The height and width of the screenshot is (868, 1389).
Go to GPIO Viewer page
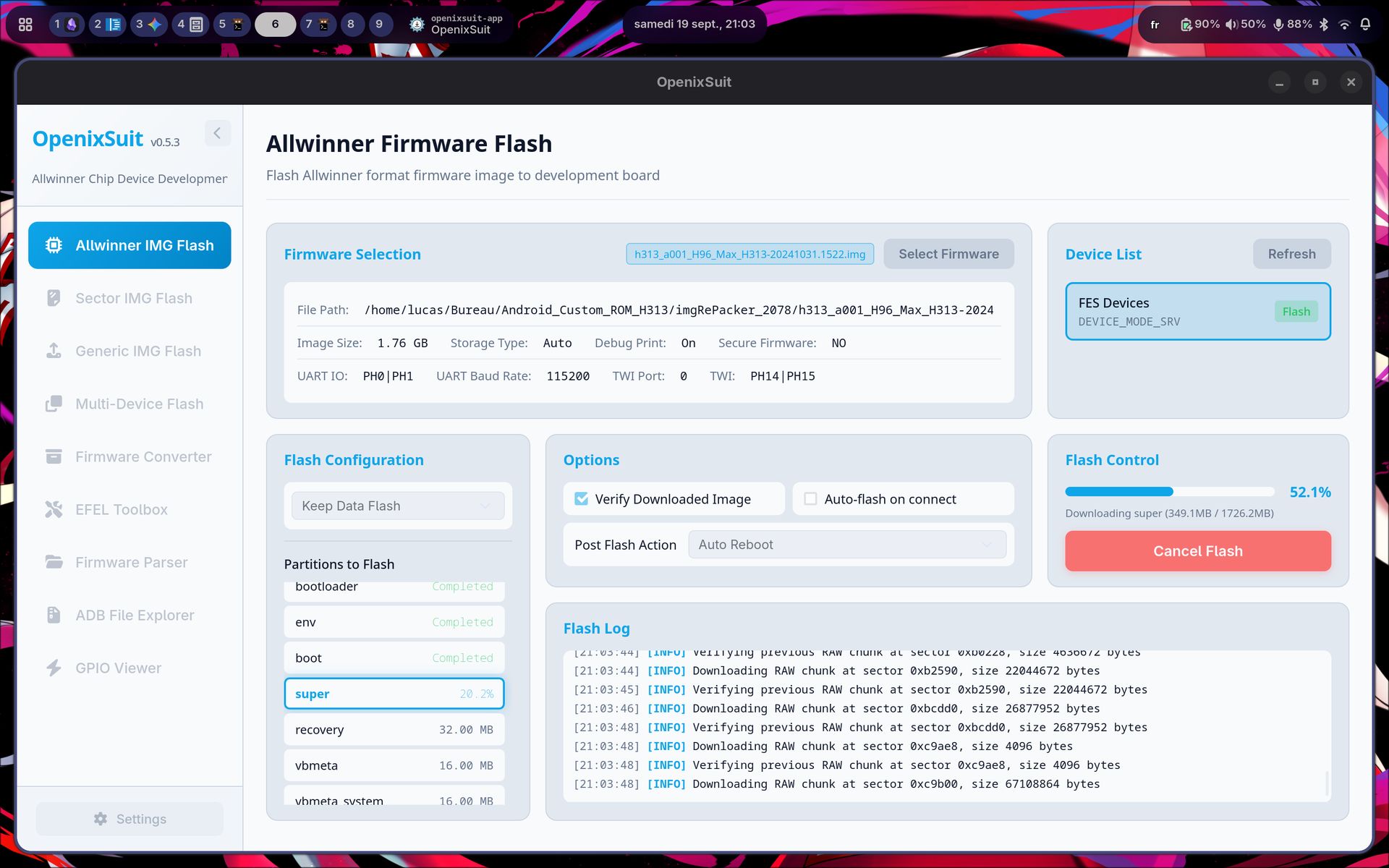click(x=129, y=668)
